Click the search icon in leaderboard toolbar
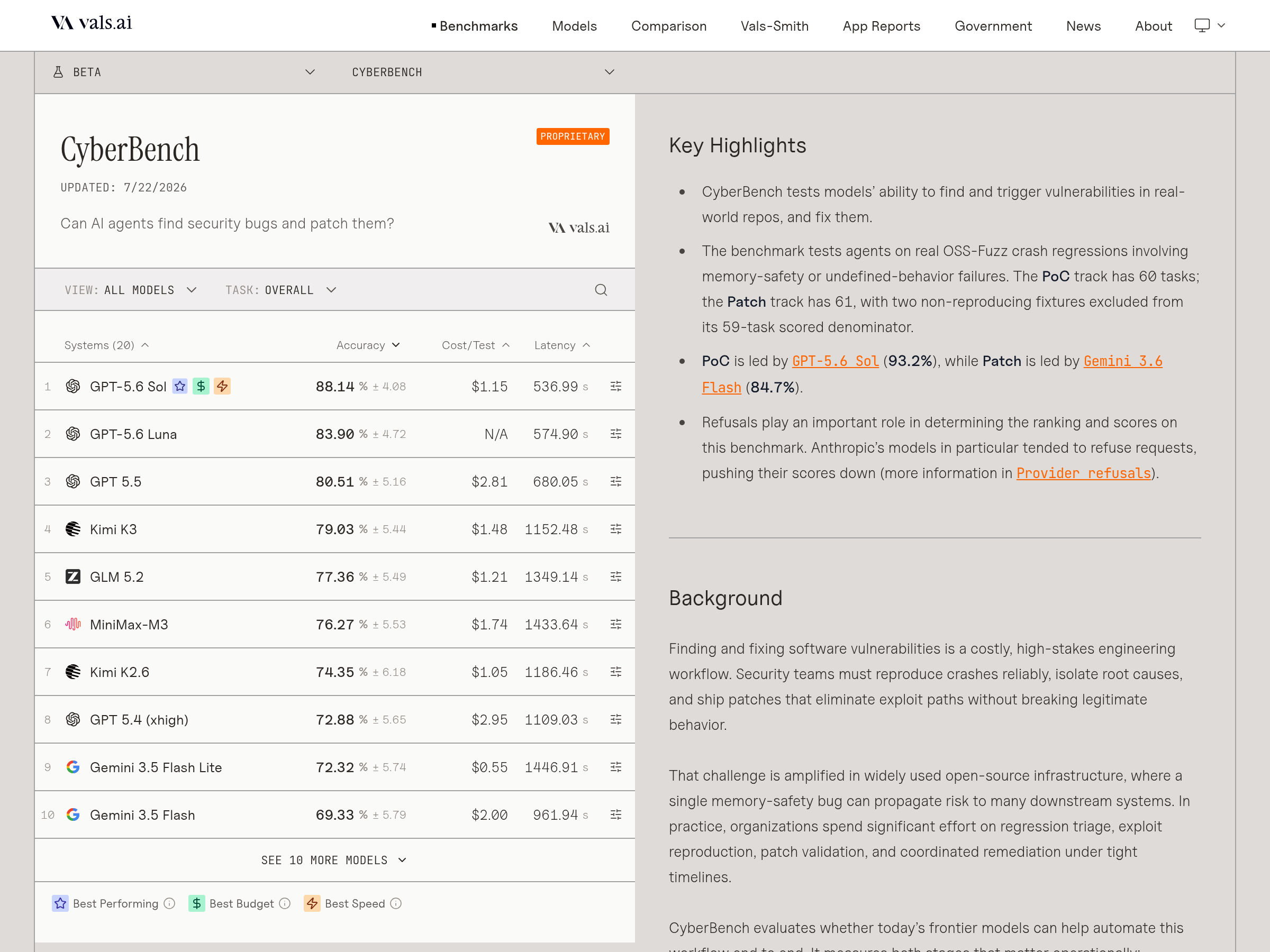The image size is (1270, 952). [x=601, y=290]
